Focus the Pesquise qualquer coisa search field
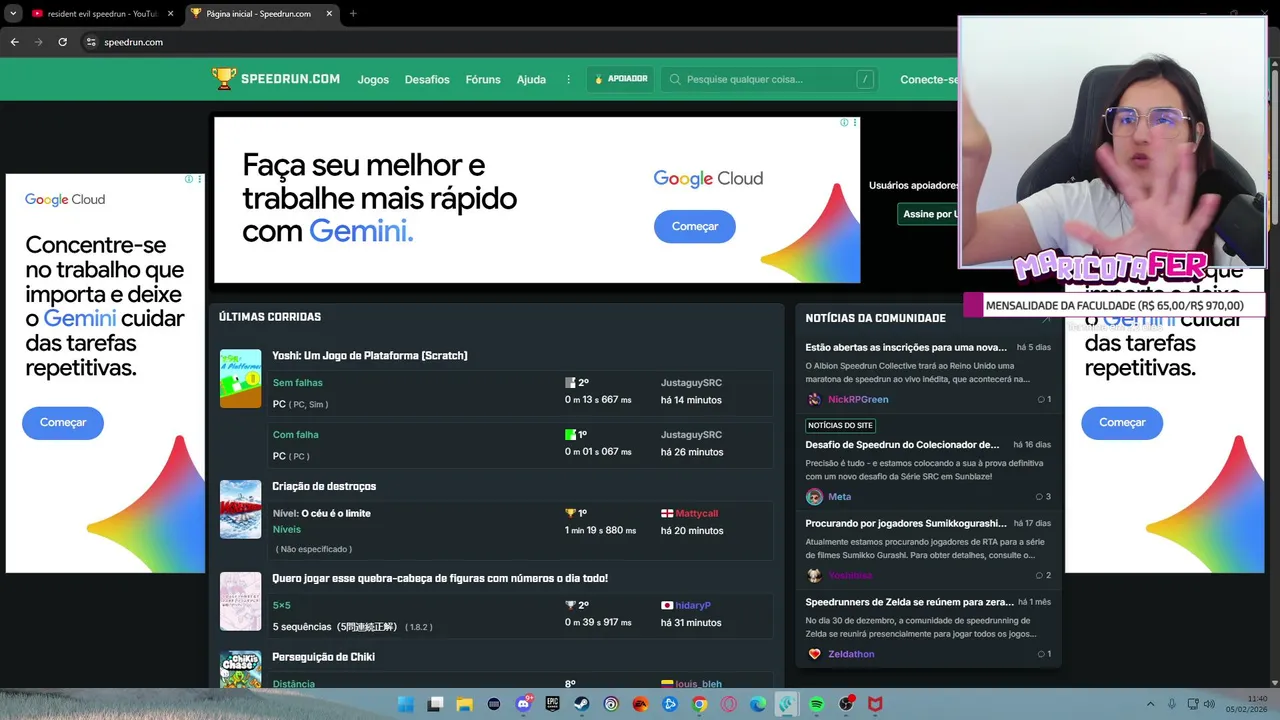This screenshot has height=720, width=1280. [x=769, y=79]
